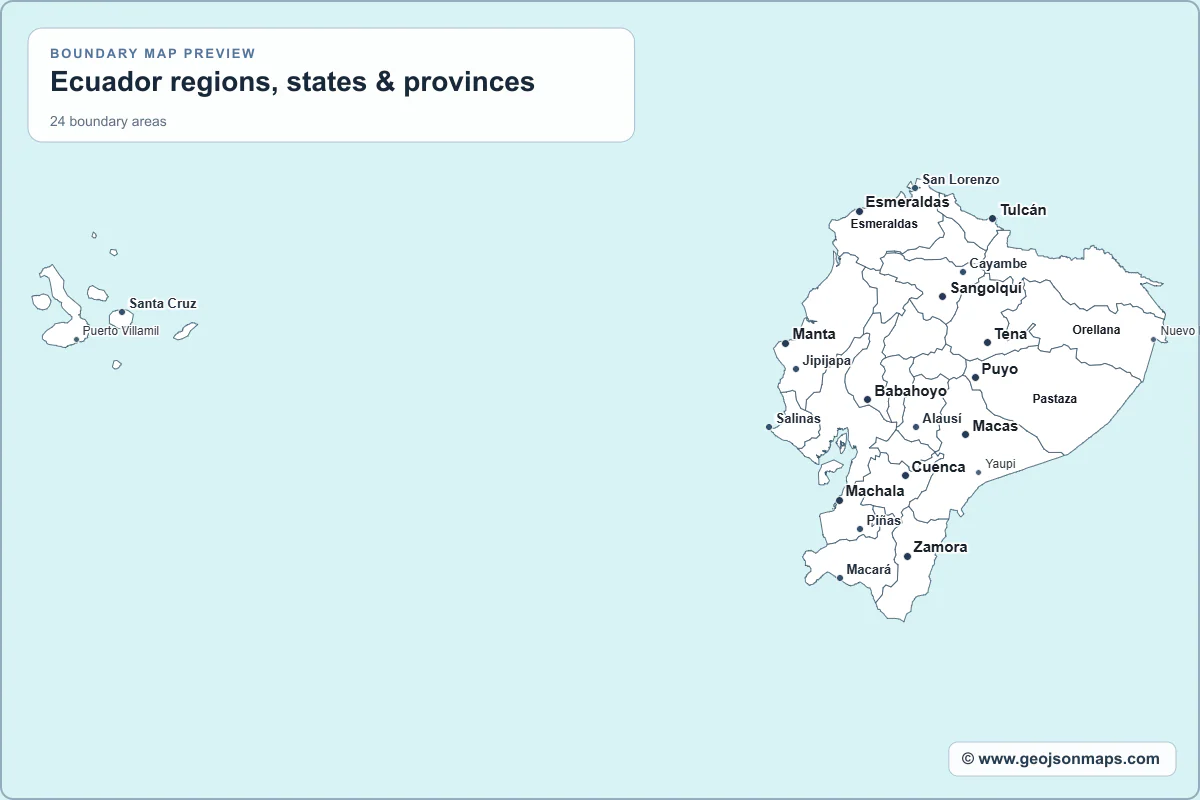Select the Sangolquí city label
This screenshot has height=800, width=1200.
click(986, 288)
